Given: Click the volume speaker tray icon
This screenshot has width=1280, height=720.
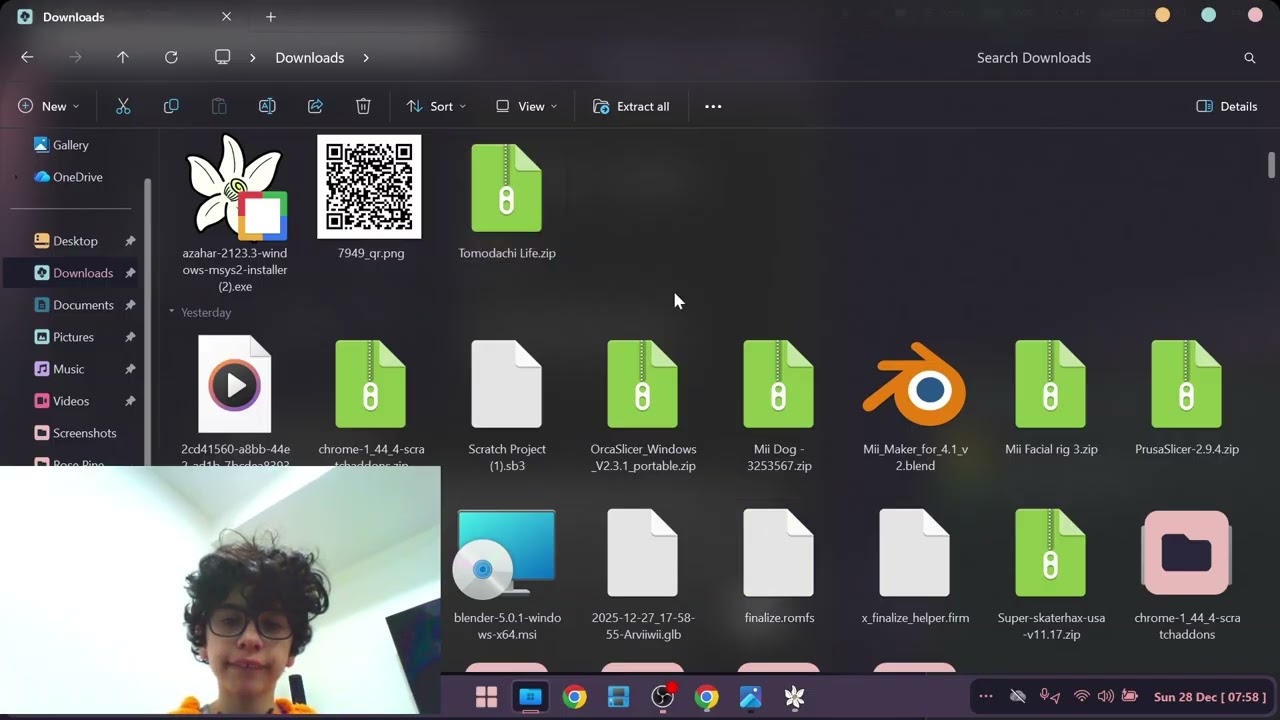Looking at the screenshot, I should [x=1105, y=696].
